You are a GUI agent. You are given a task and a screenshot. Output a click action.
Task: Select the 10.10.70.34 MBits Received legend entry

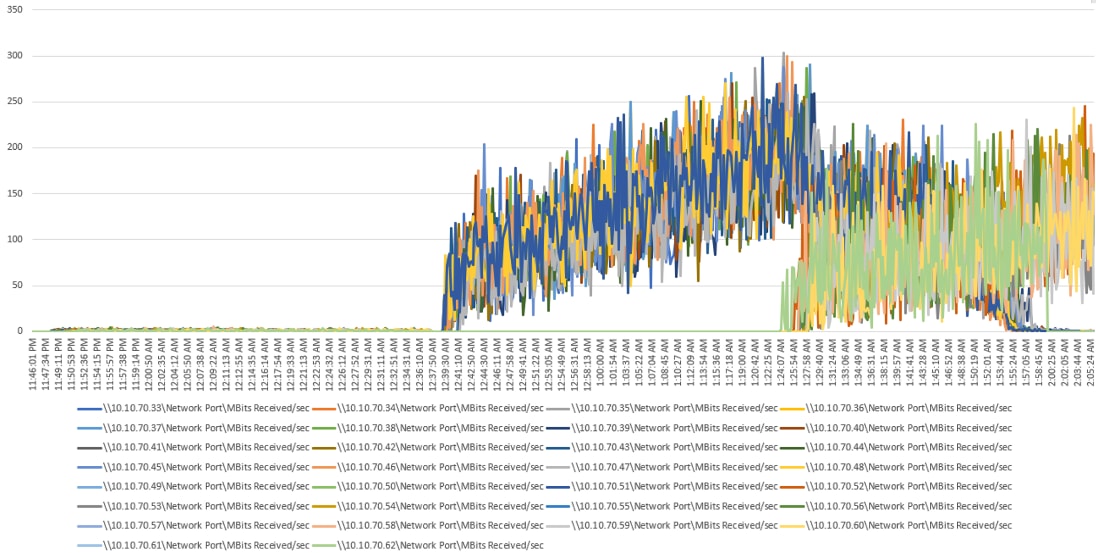click(427, 408)
